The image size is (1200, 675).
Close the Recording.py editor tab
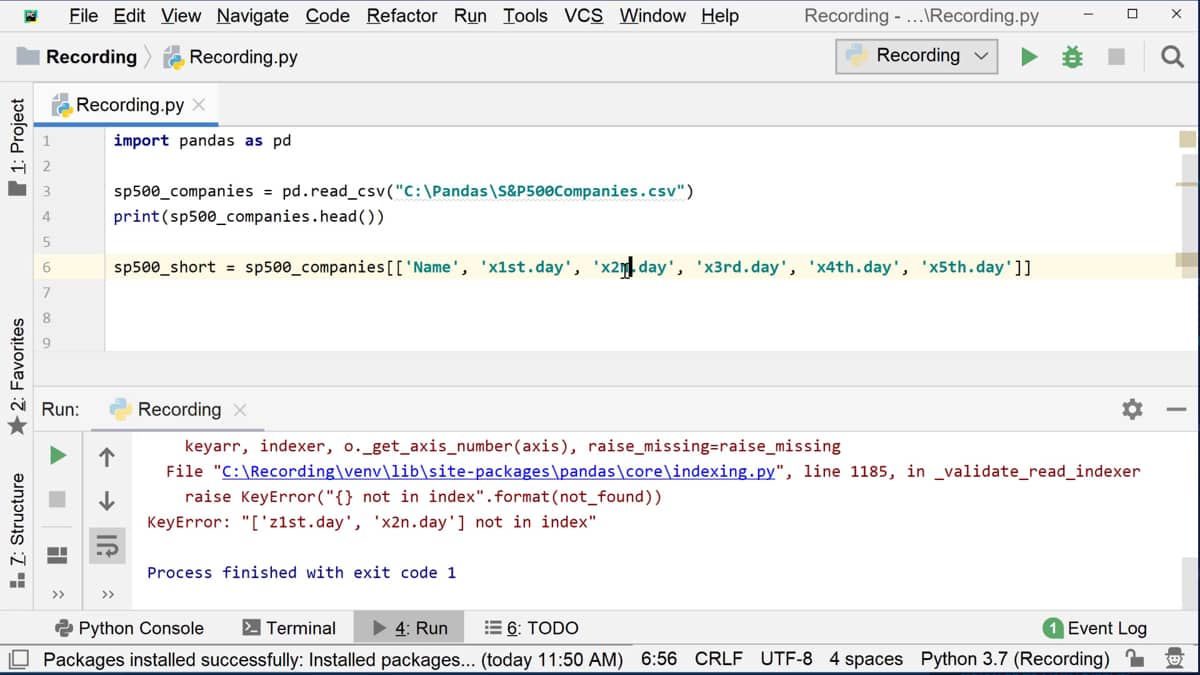(x=199, y=105)
